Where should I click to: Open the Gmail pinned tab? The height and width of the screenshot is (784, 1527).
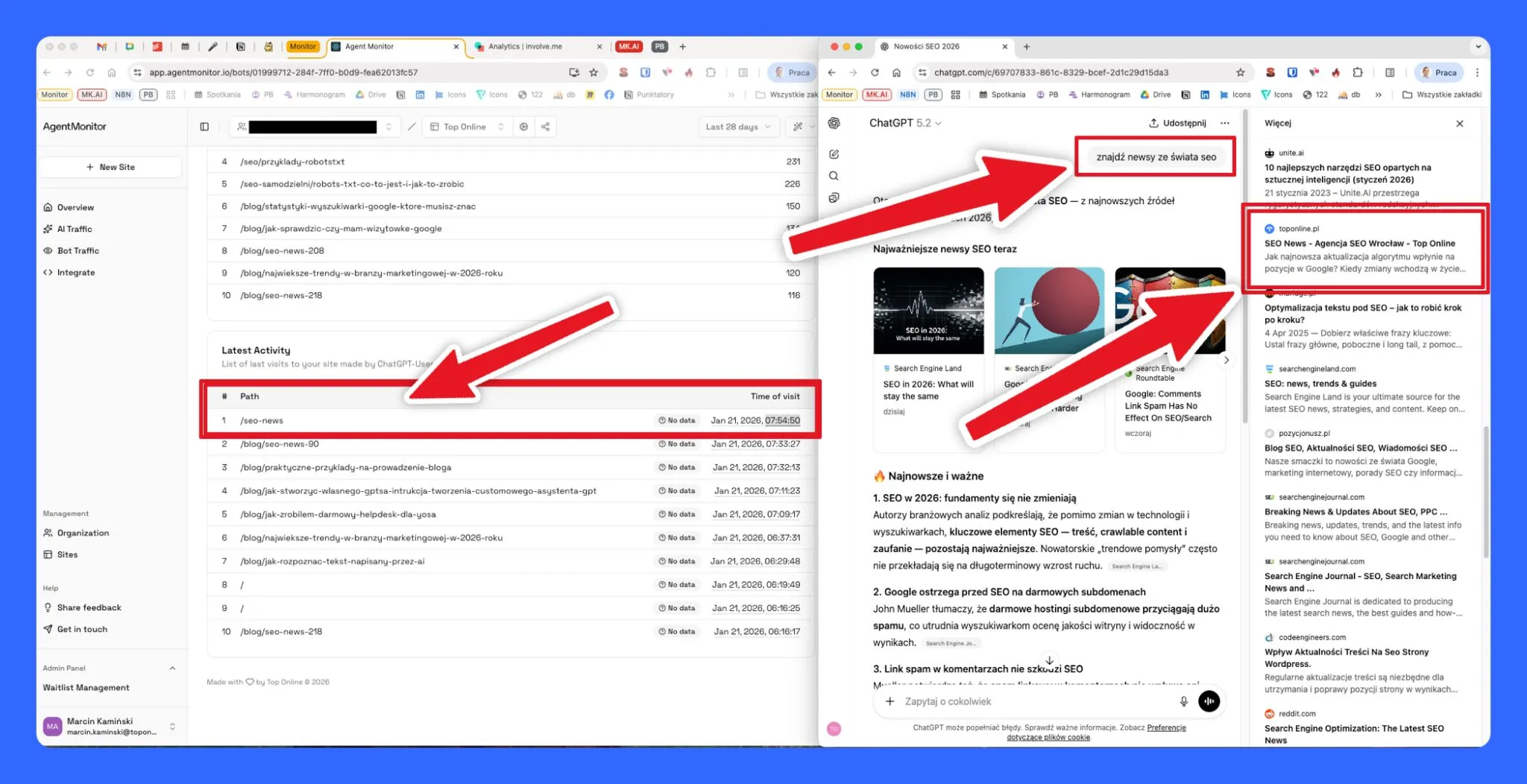click(101, 46)
